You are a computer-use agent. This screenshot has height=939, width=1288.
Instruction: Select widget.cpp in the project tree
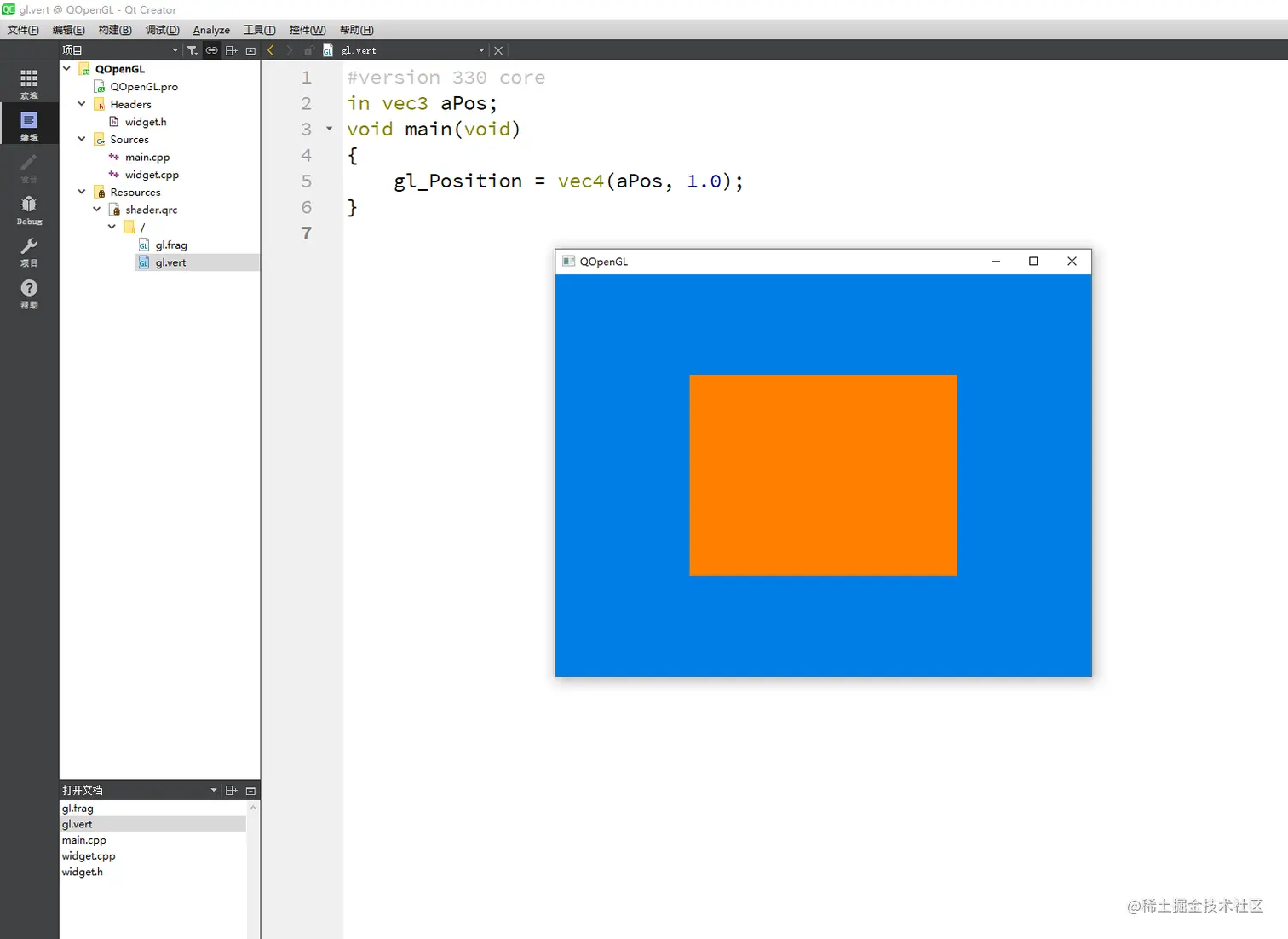tap(152, 175)
